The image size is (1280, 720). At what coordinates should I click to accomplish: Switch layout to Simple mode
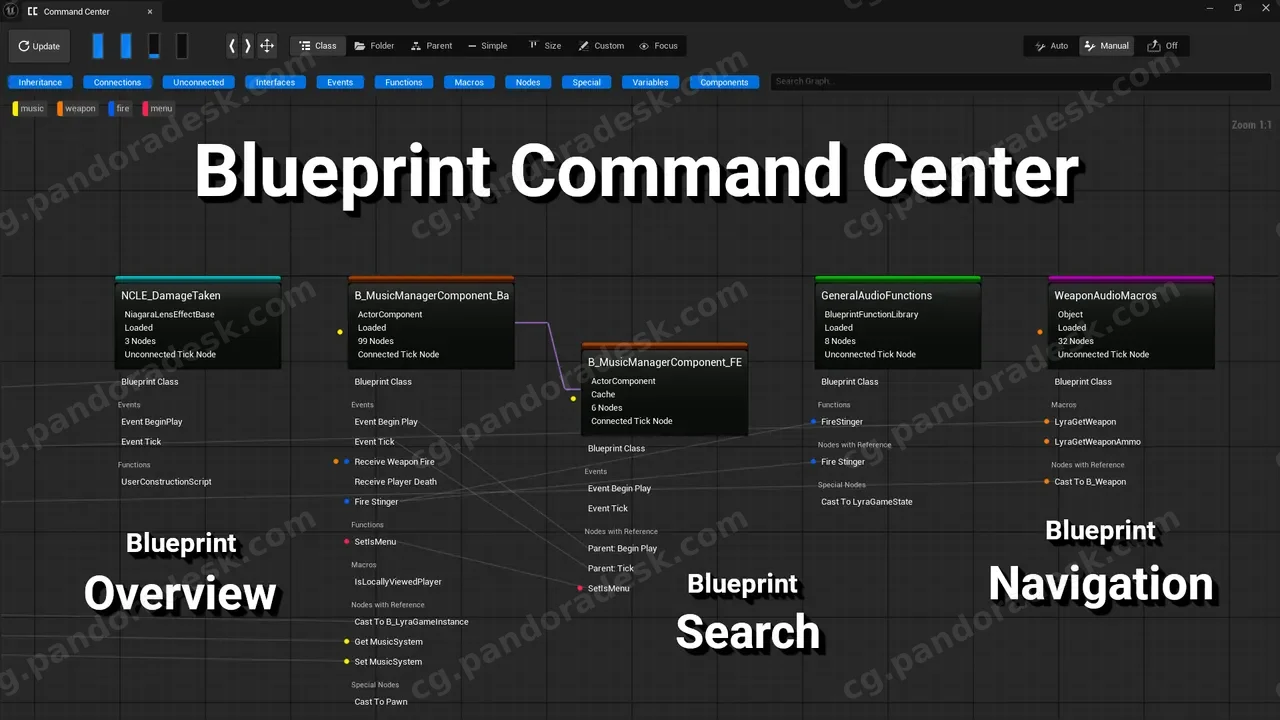[487, 46]
